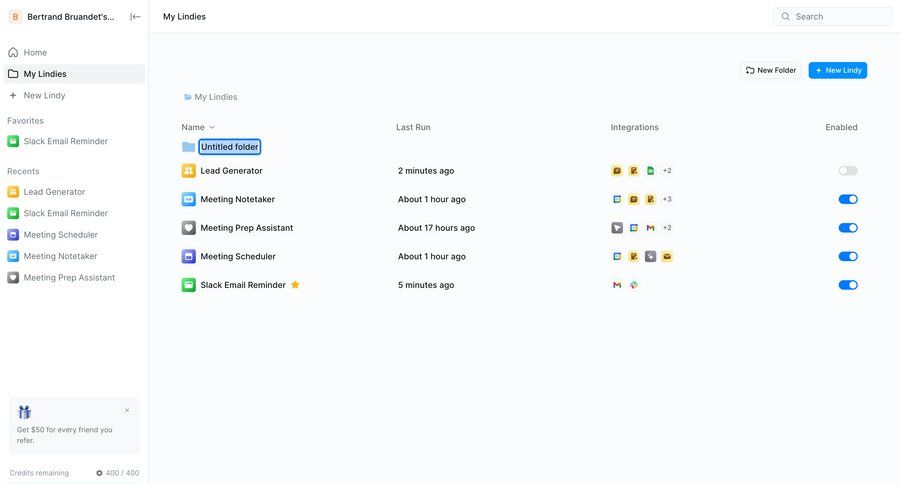The width and height of the screenshot is (900, 484).
Task: Open the Bertrand Bruandet's workspace switcher
Action: tap(62, 17)
